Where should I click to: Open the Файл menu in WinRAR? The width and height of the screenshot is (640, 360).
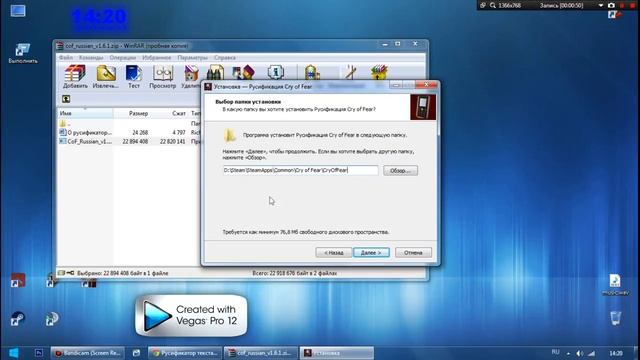click(66, 58)
